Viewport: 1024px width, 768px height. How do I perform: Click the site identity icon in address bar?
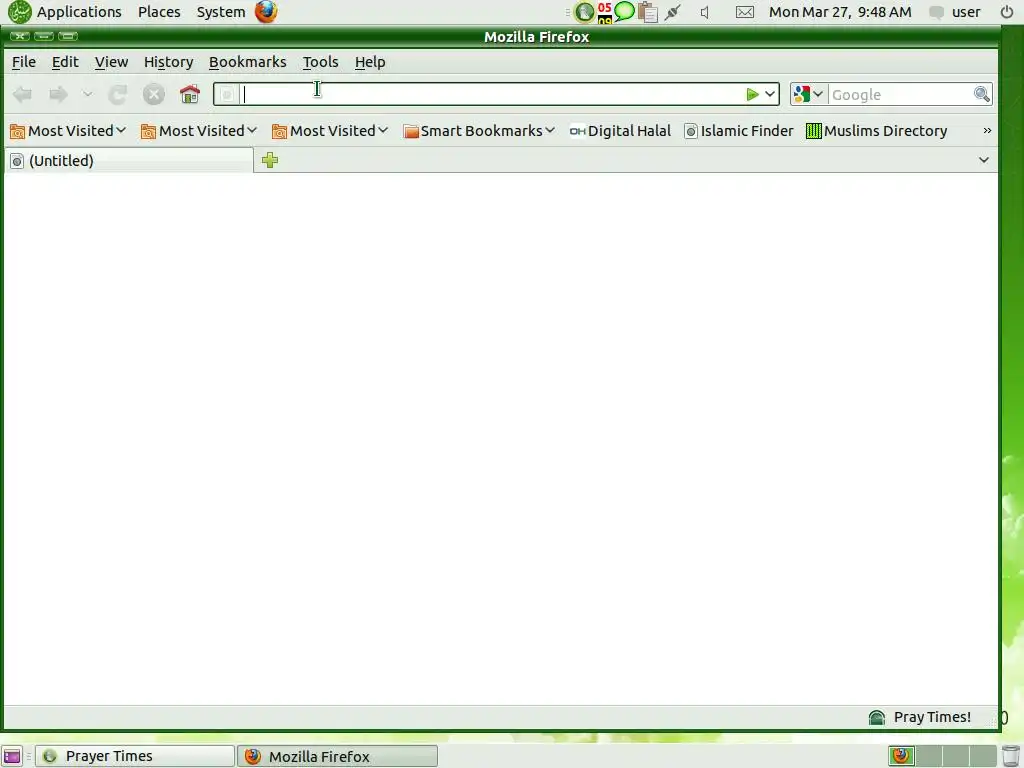pos(227,95)
